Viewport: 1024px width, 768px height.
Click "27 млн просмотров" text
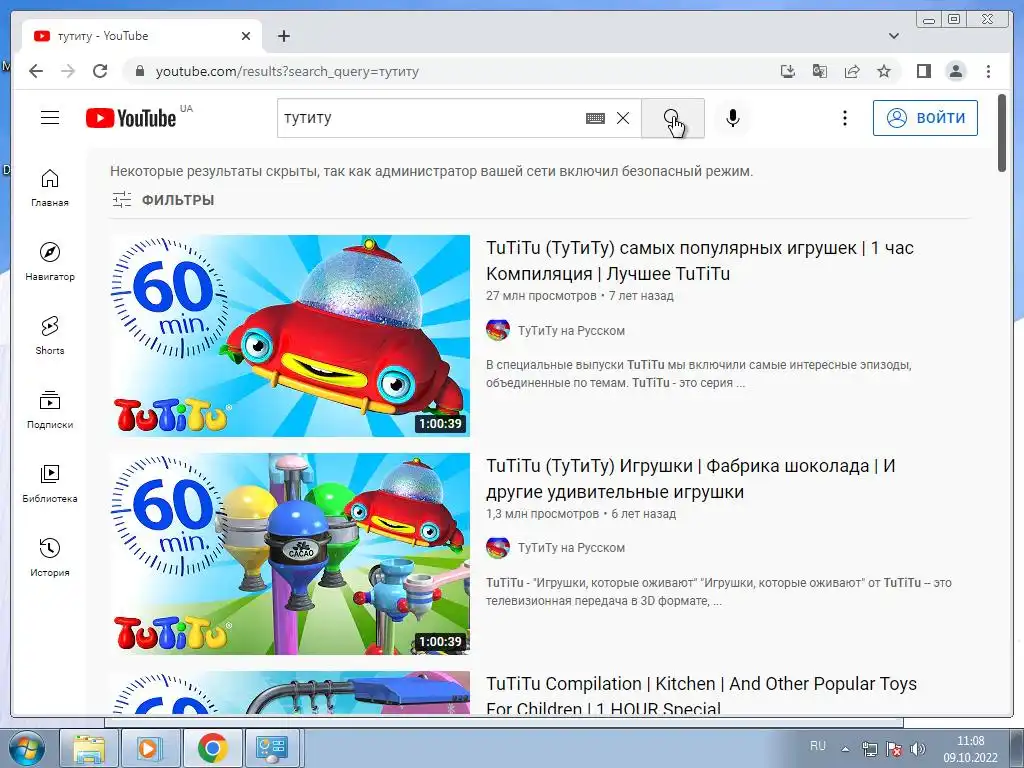pyautogui.click(x=541, y=296)
